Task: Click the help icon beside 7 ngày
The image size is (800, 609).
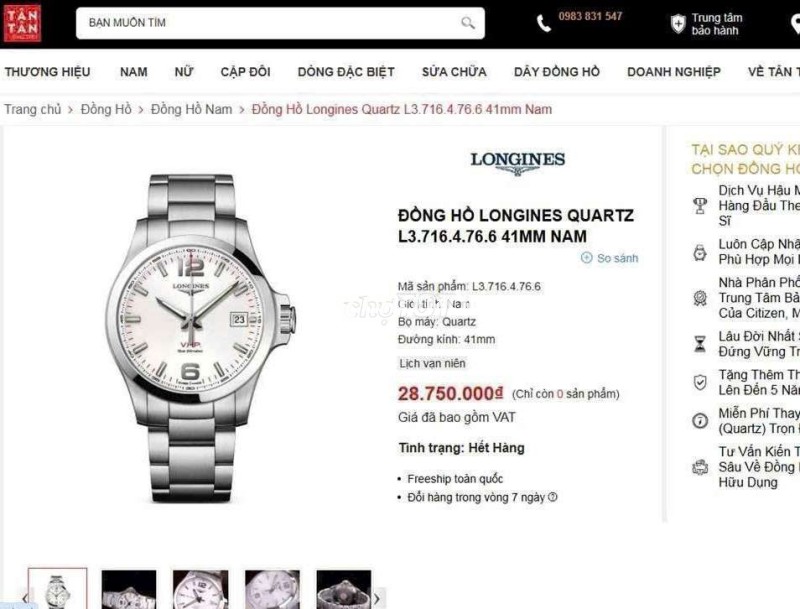Action: 553,497
